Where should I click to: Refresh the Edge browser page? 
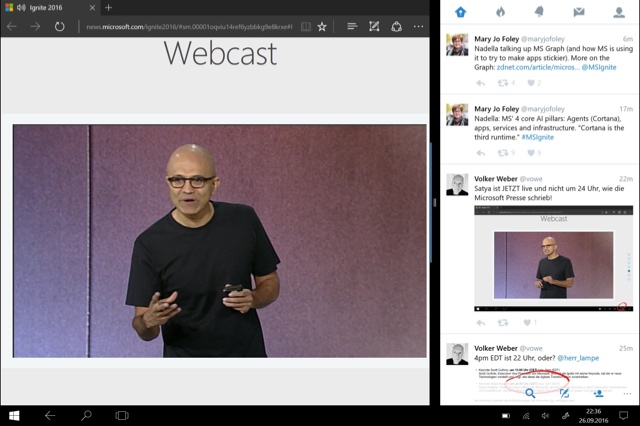60,27
